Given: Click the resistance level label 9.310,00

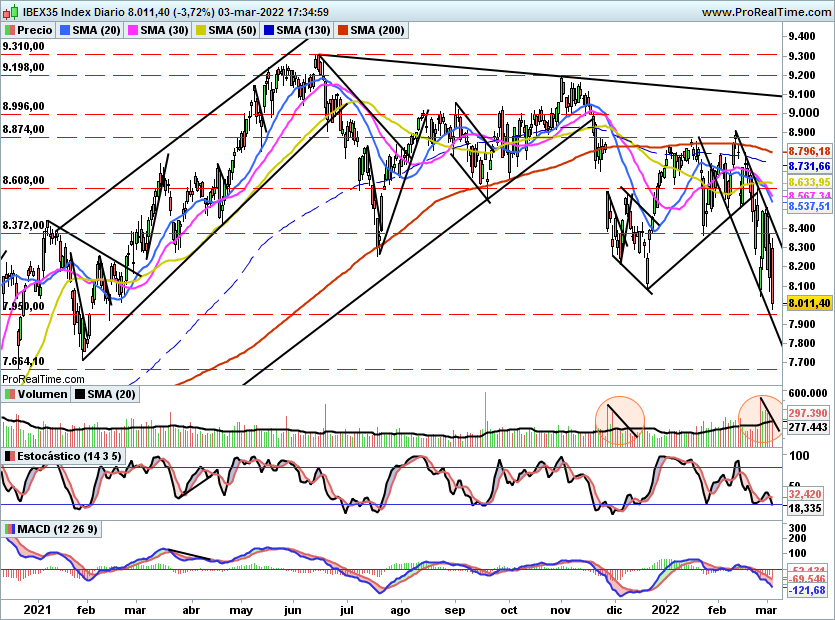Looking at the screenshot, I should click(x=23, y=47).
